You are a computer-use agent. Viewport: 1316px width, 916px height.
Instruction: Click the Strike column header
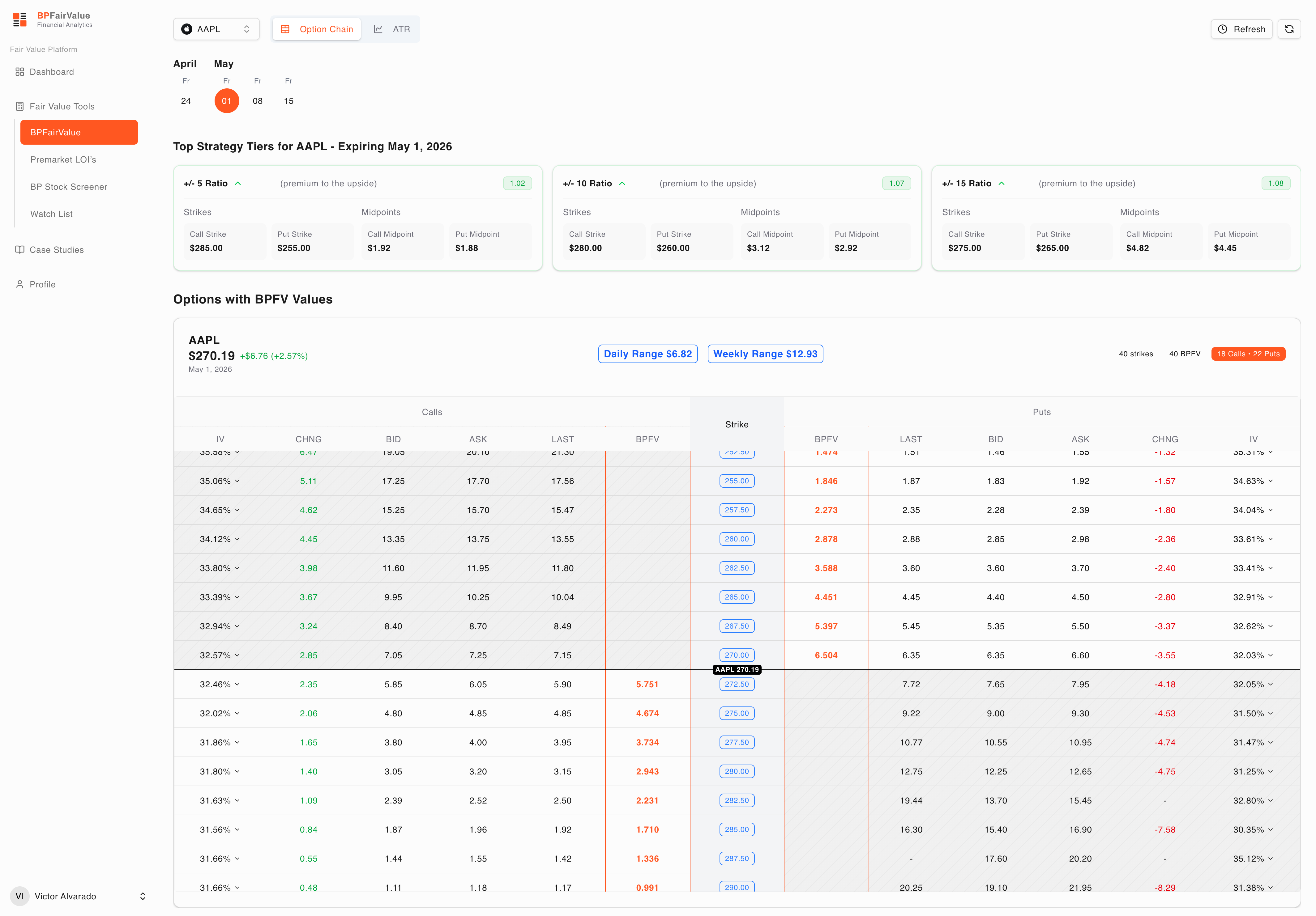click(737, 425)
